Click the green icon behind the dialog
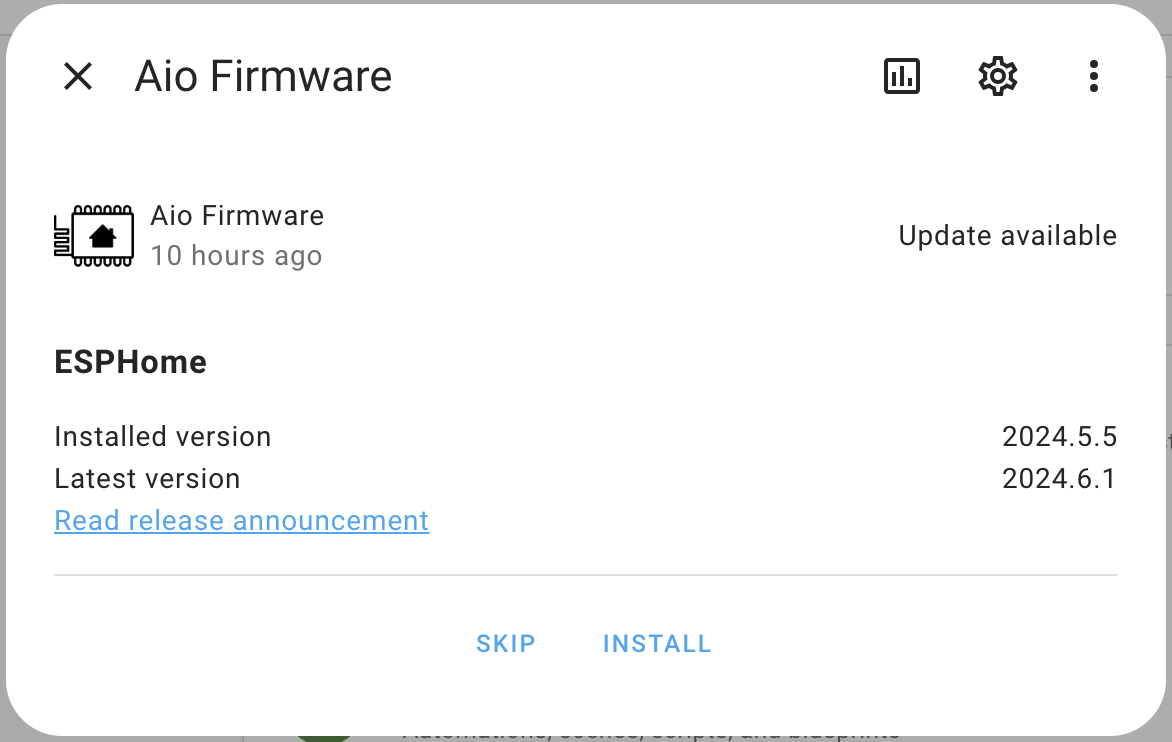This screenshot has width=1172, height=742. tap(323, 738)
